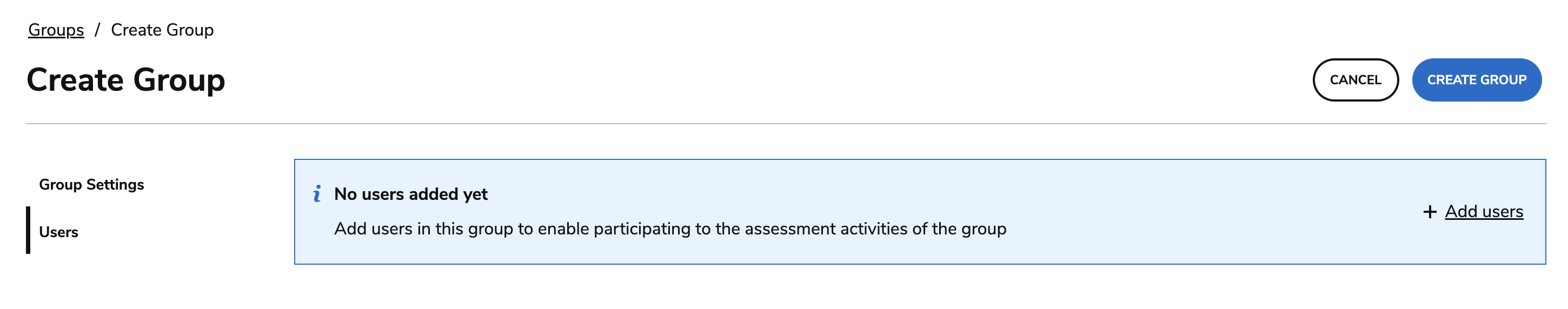The image size is (1568, 309).
Task: Click the black active indicator beside Users
Action: click(x=28, y=230)
